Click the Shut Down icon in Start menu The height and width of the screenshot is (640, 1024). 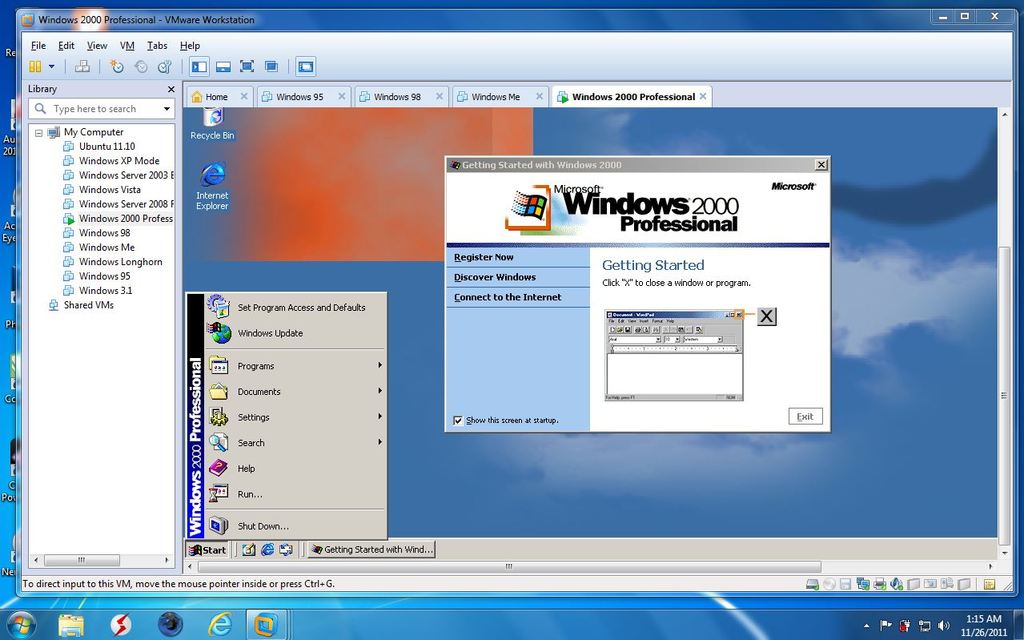pos(218,526)
